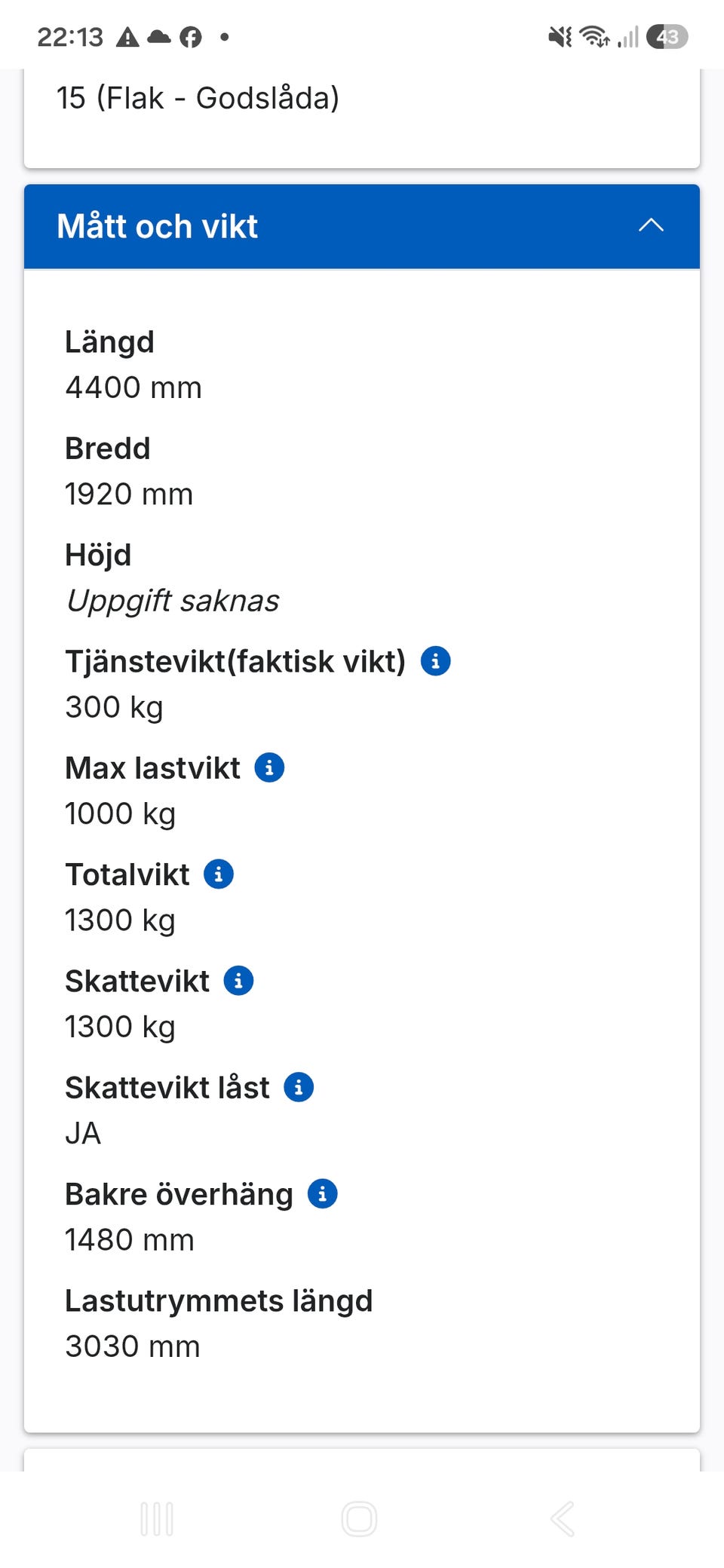Show info for Totalvikt
The height and width of the screenshot is (1568, 724).
219,874
